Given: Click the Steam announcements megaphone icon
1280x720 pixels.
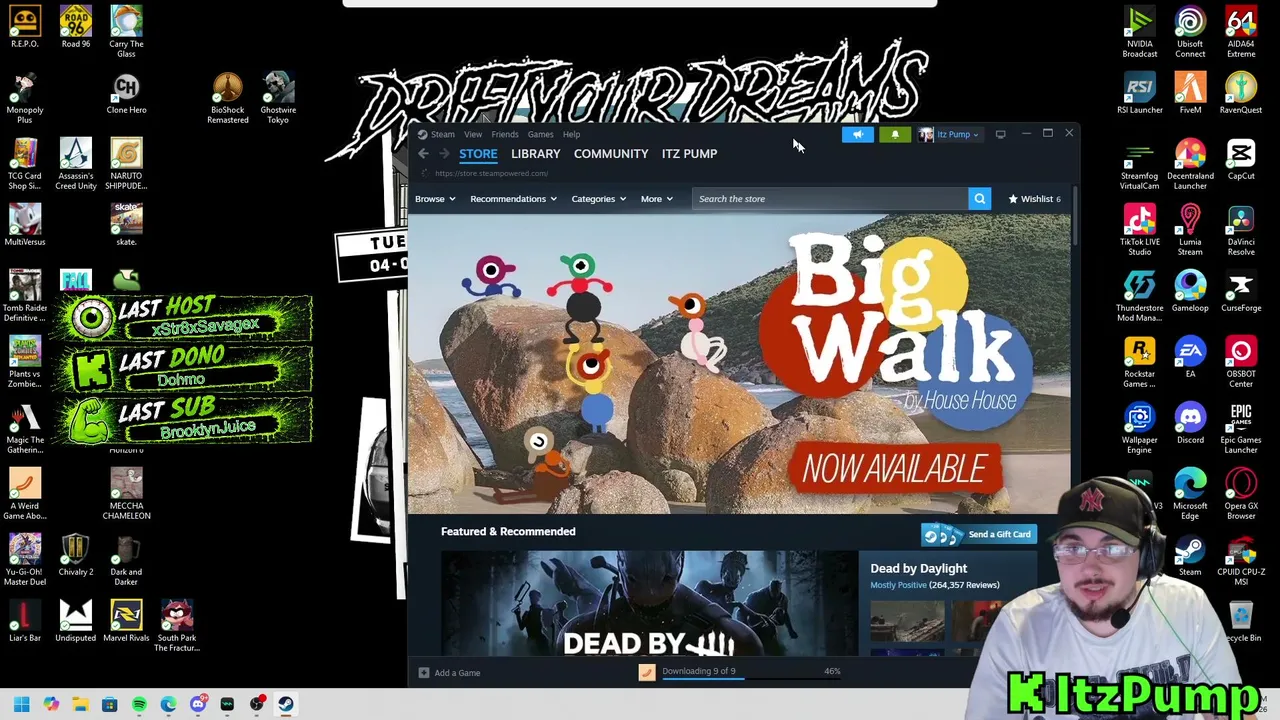Looking at the screenshot, I should pos(857,134).
